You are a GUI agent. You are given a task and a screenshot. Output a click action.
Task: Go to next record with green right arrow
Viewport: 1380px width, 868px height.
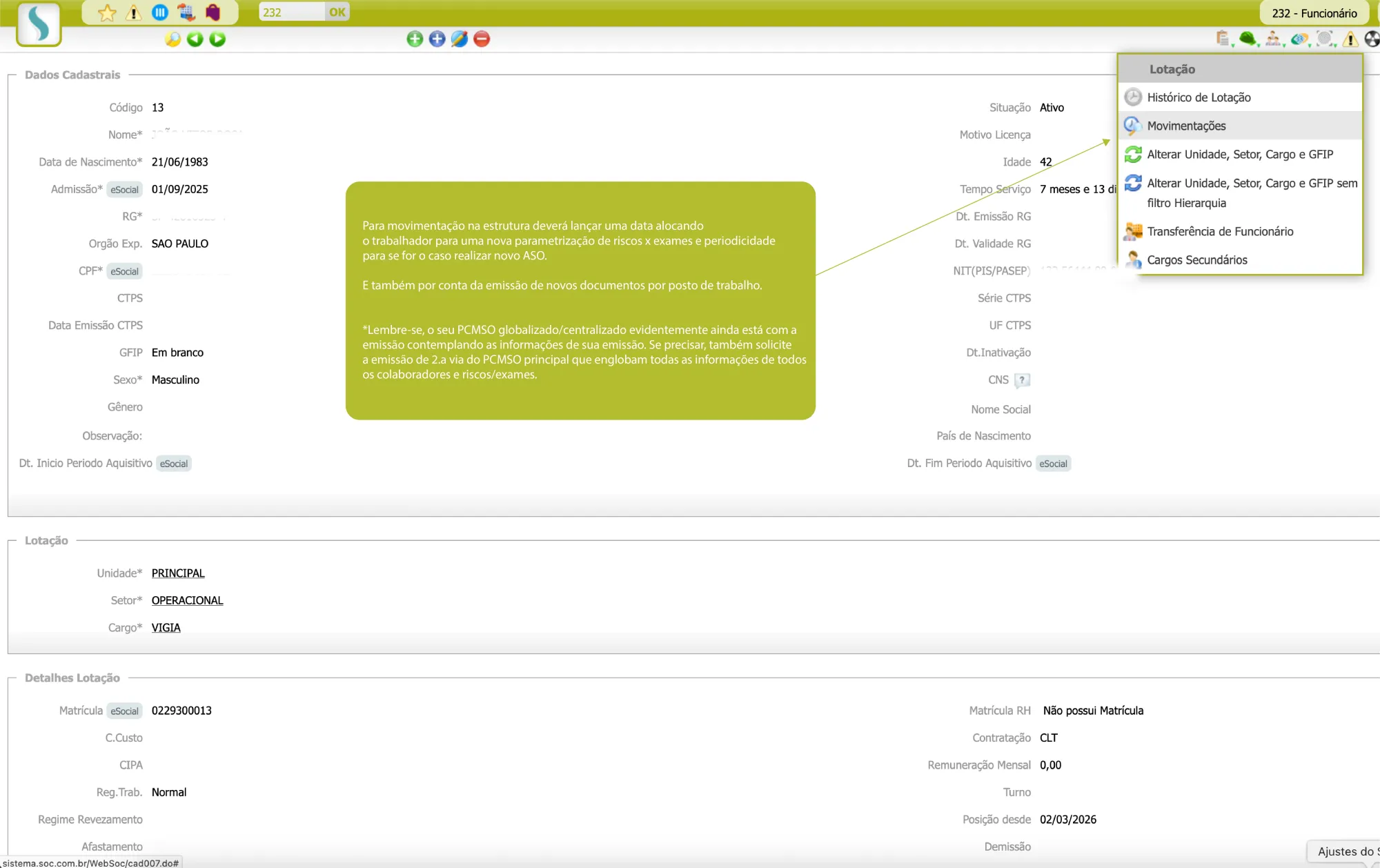pyautogui.click(x=217, y=39)
